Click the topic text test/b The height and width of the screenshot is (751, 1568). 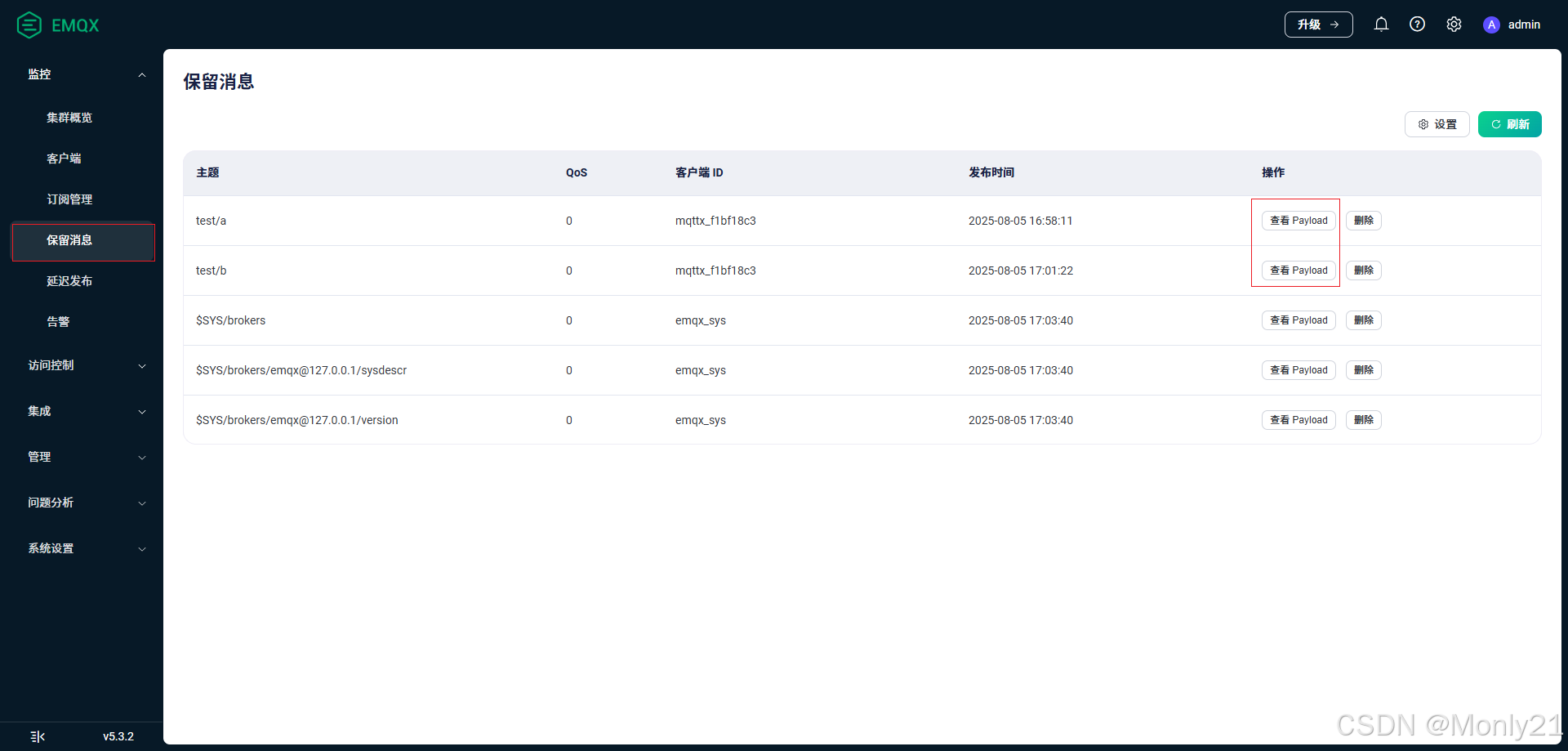[211, 270]
